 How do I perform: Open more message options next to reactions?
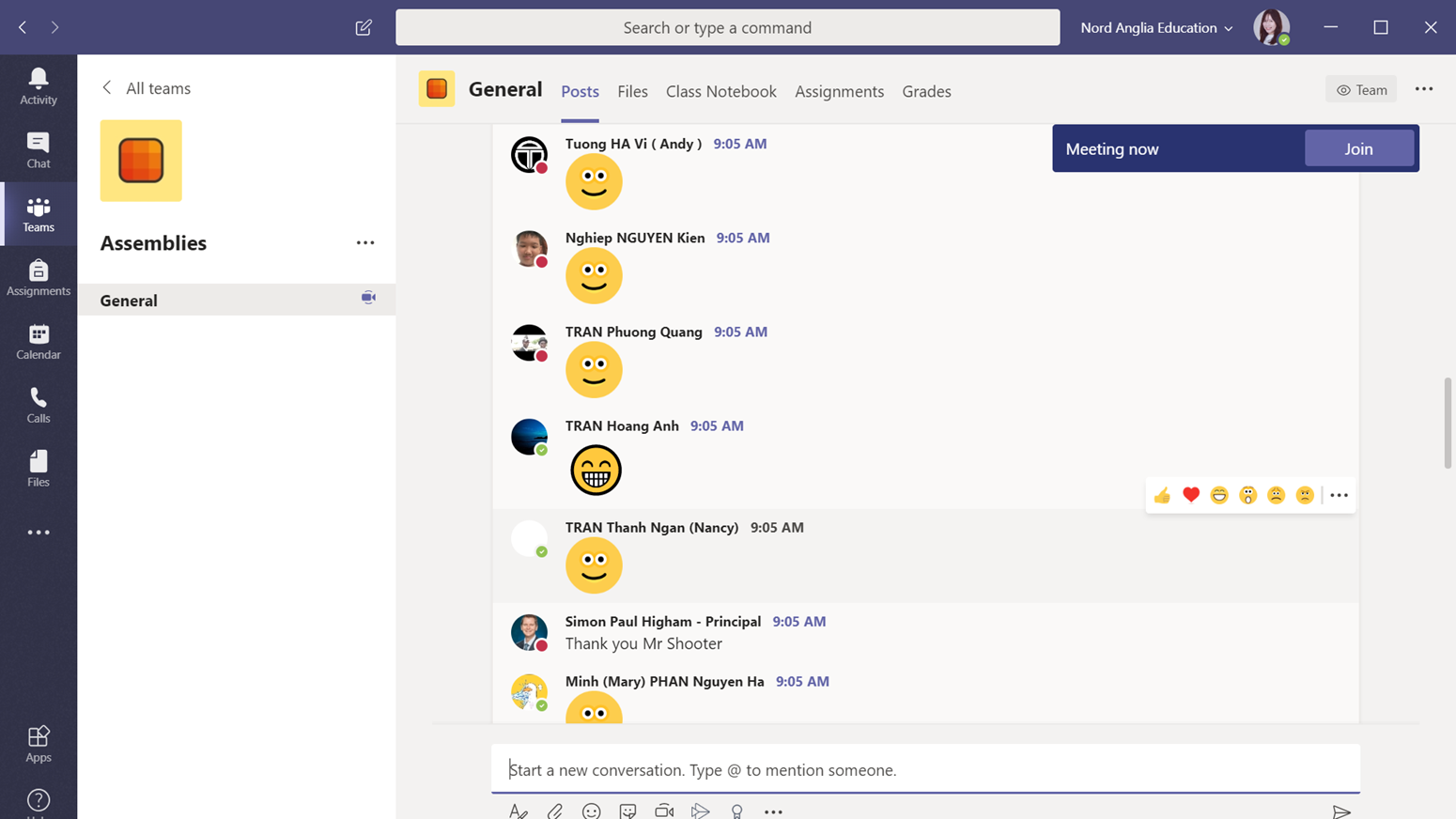1340,495
